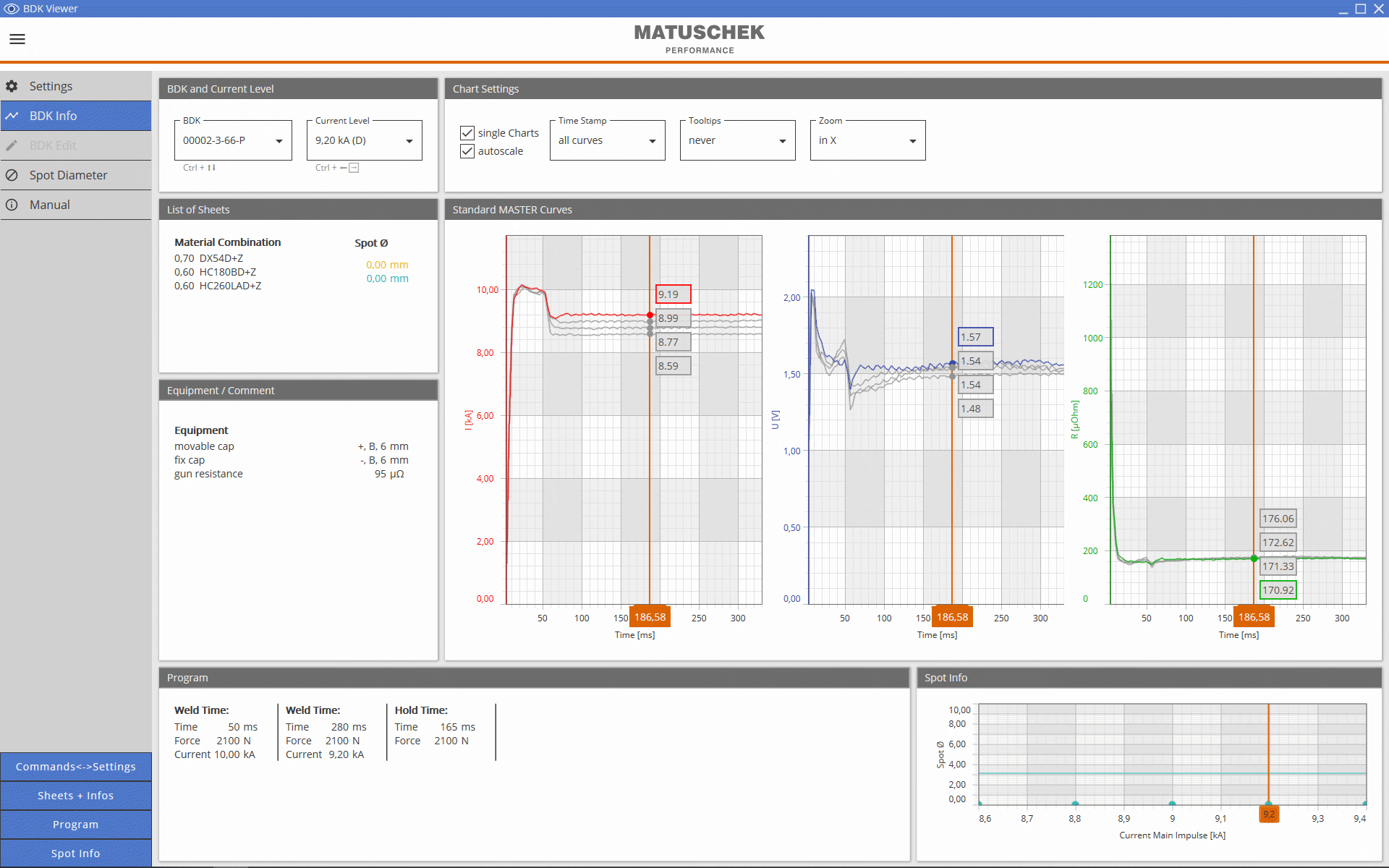Click the Commands<->Settings button

77,766
